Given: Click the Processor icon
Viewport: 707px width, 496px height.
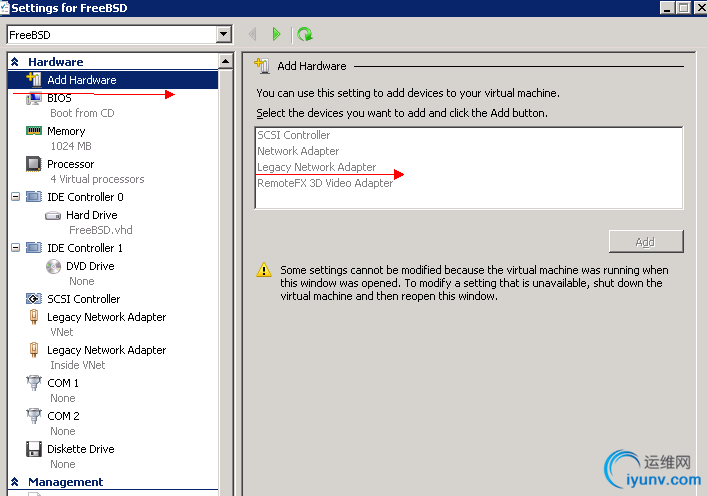Looking at the screenshot, I should 34,164.
